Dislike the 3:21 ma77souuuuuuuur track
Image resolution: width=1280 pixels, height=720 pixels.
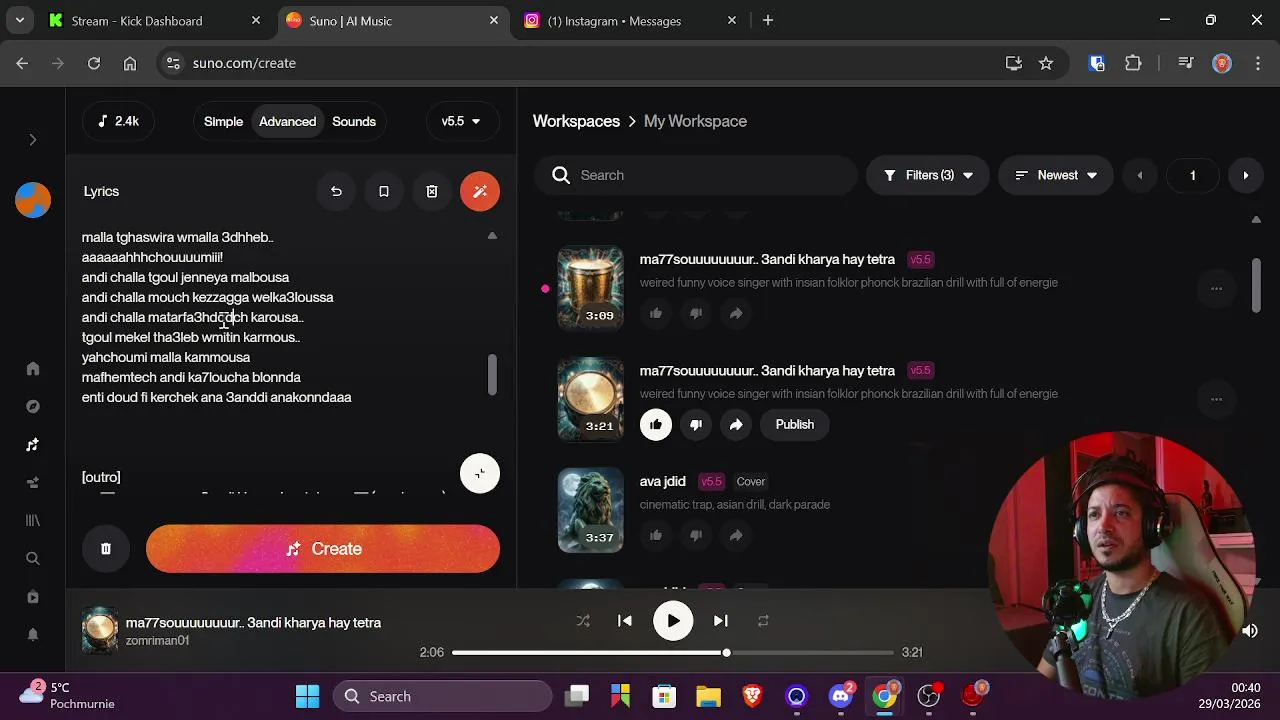tap(696, 425)
